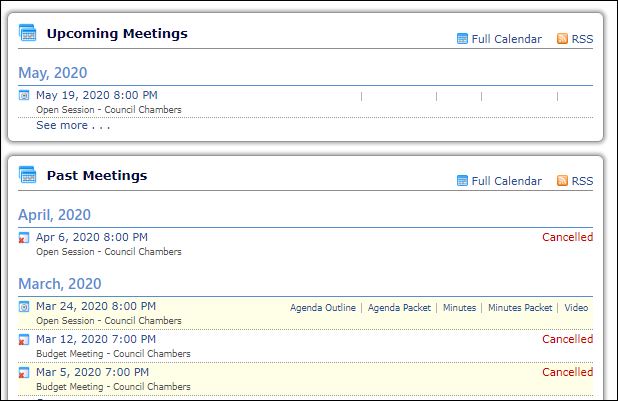Screen dimensions: 618x401
Task: Click the May 19, 2020 meeting icon
Action: coord(24,95)
